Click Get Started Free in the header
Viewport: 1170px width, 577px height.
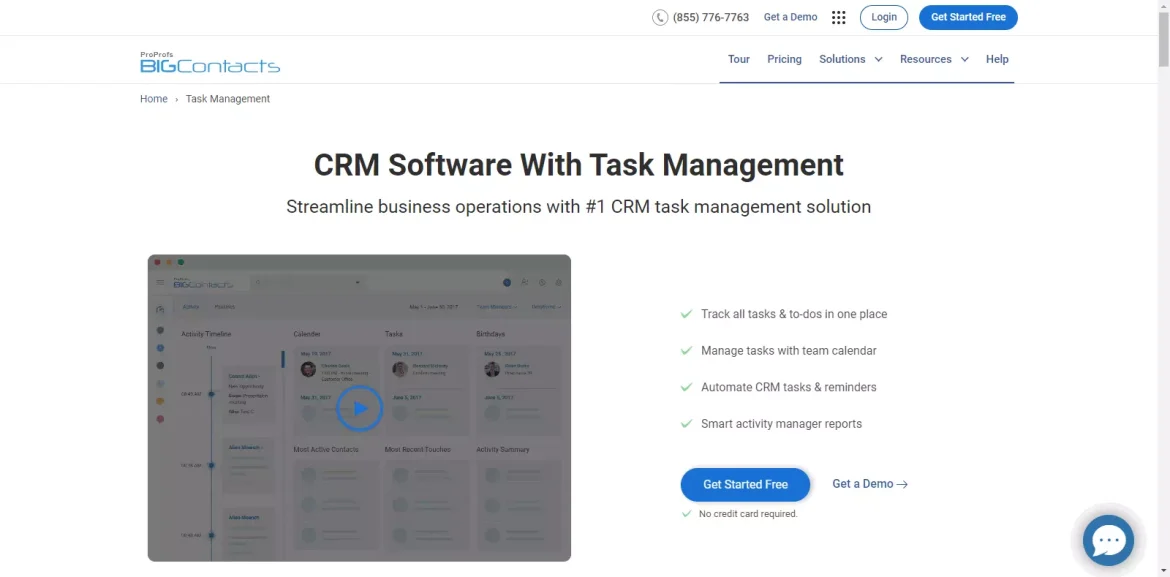point(968,17)
